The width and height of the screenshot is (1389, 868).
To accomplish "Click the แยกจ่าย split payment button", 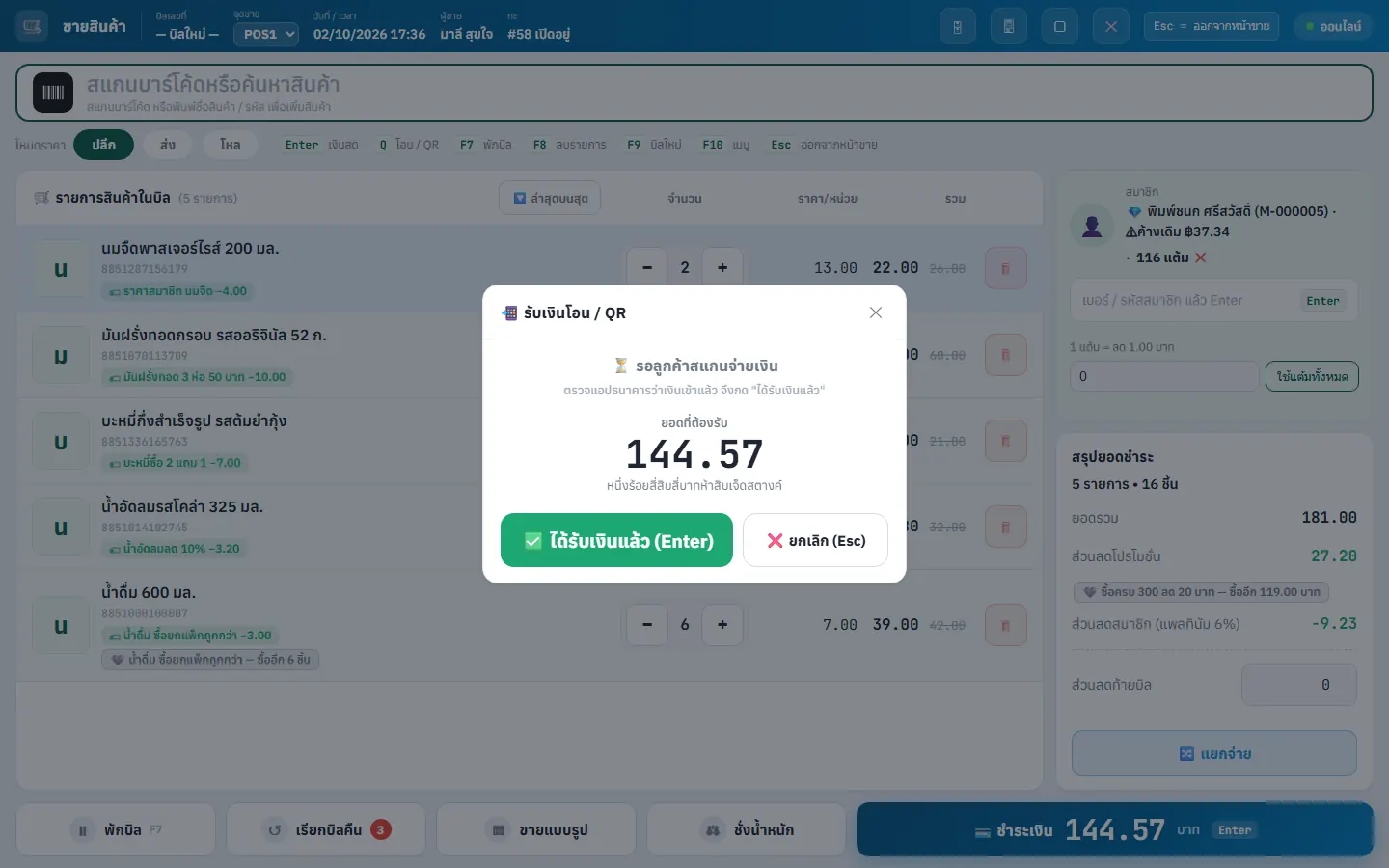I will pos(1214,753).
